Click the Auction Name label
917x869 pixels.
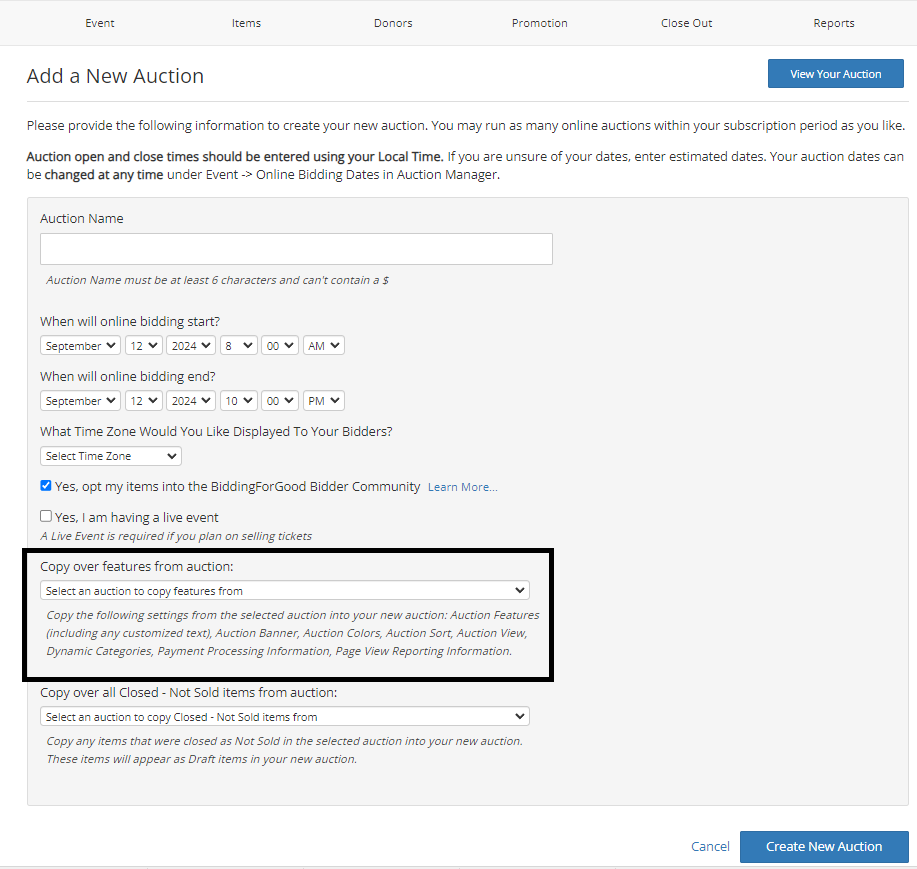[82, 218]
